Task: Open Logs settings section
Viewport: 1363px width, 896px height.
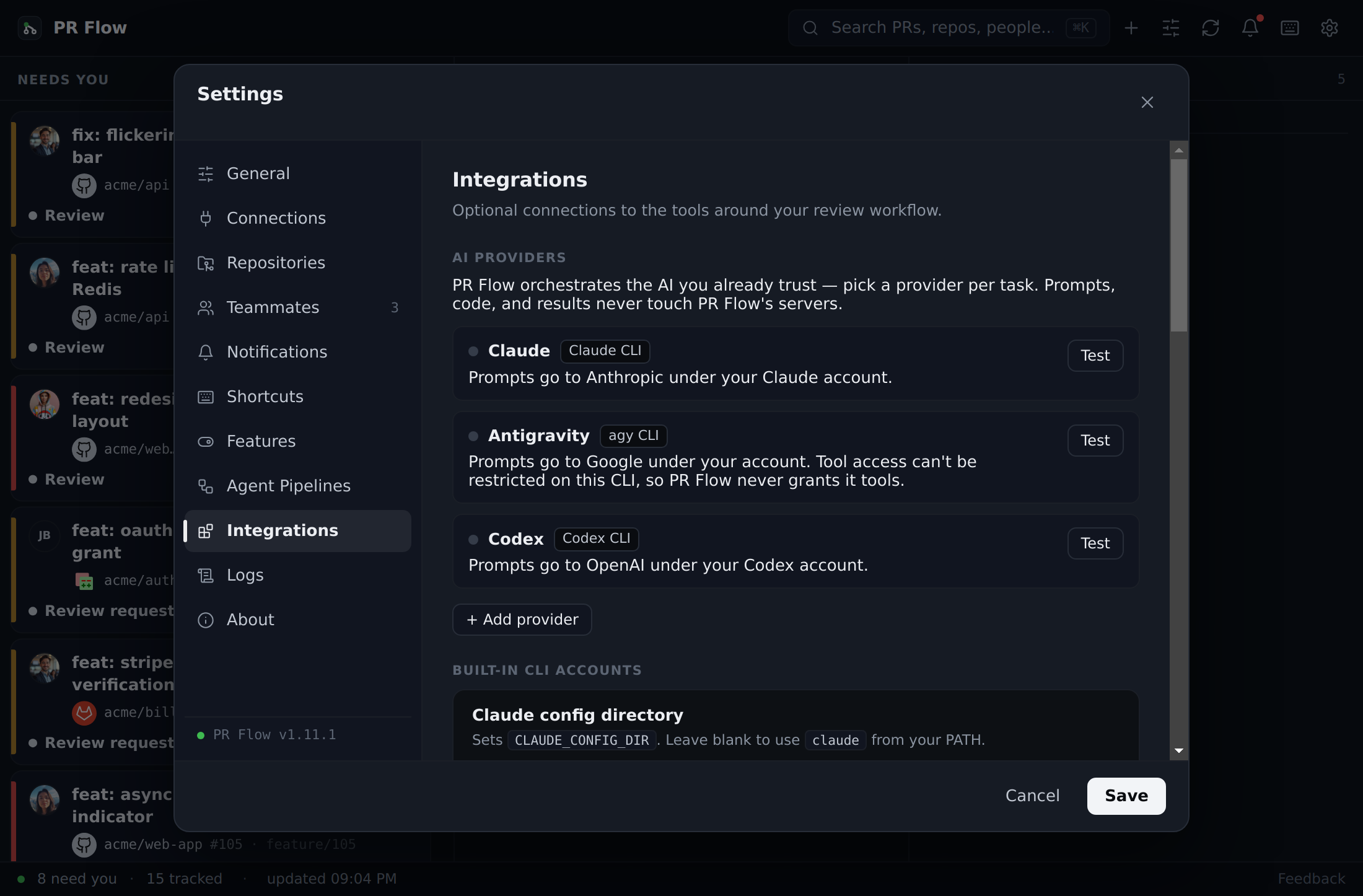Action: pos(297,576)
